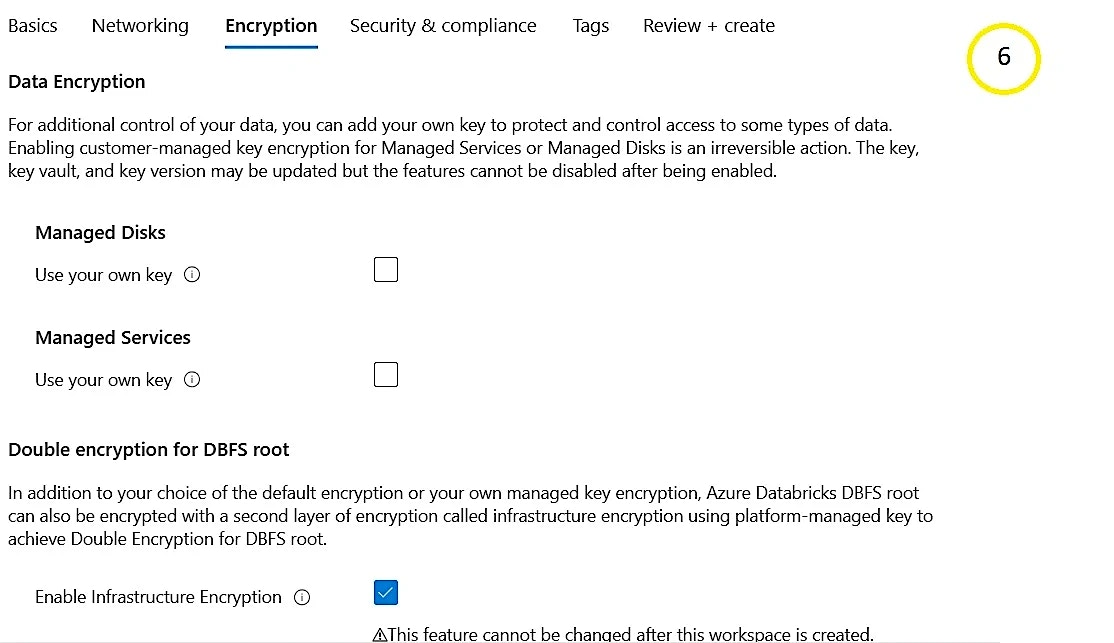Click 'Use your own key' label under Managed Services
The height and width of the screenshot is (643, 1114).
(103, 380)
